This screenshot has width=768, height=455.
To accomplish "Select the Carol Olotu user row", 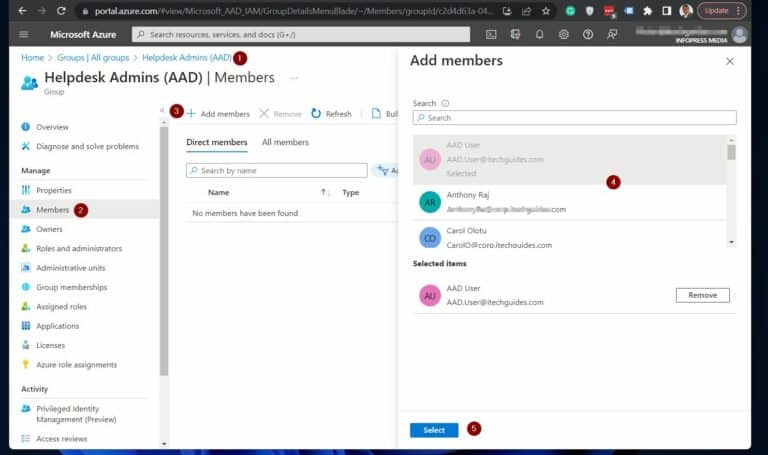I will 569,237.
